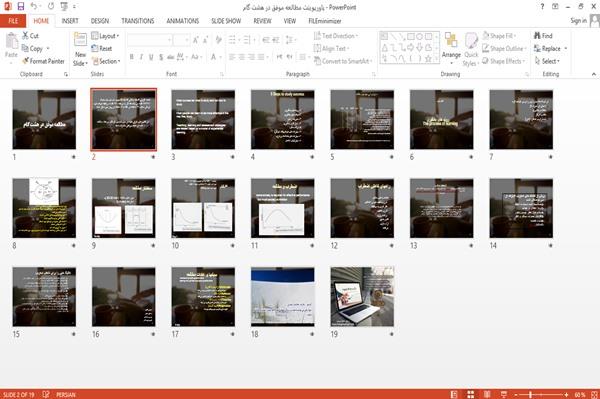Switch to the DESIGN tab
Screen dimensions: 600x399
point(100,21)
